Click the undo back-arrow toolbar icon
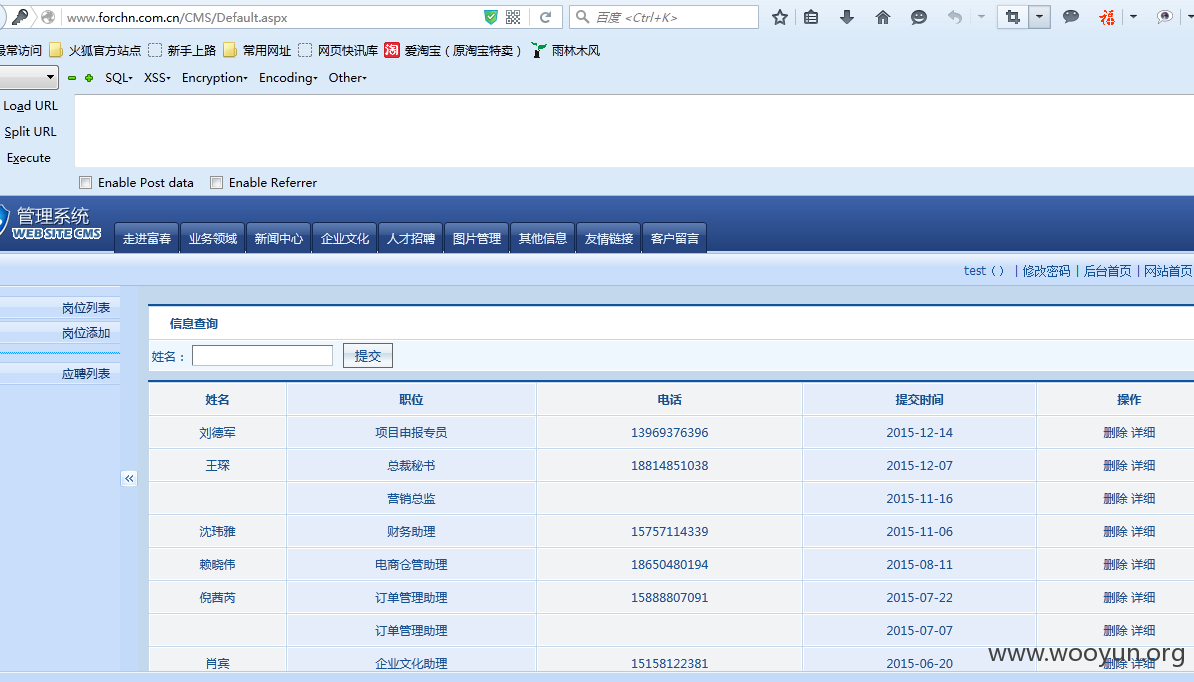 pos(955,17)
